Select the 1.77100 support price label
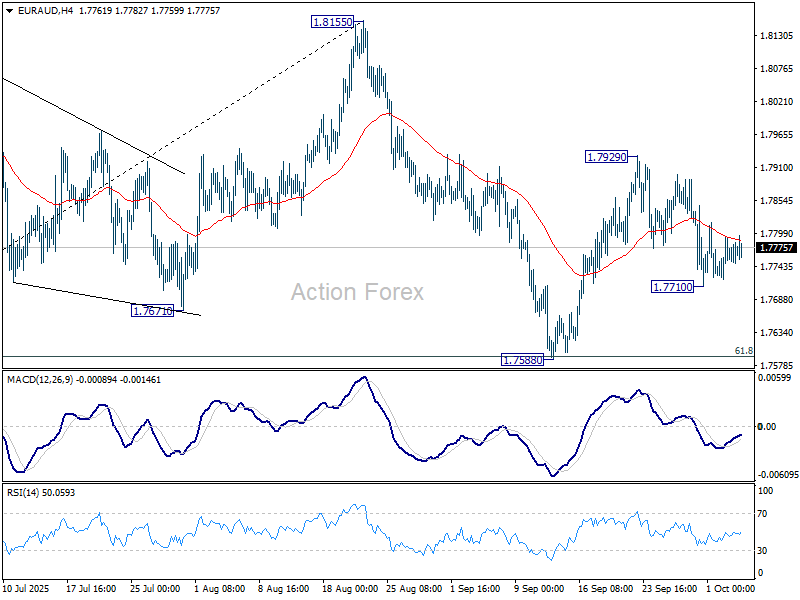800x600 pixels. pyautogui.click(x=672, y=287)
